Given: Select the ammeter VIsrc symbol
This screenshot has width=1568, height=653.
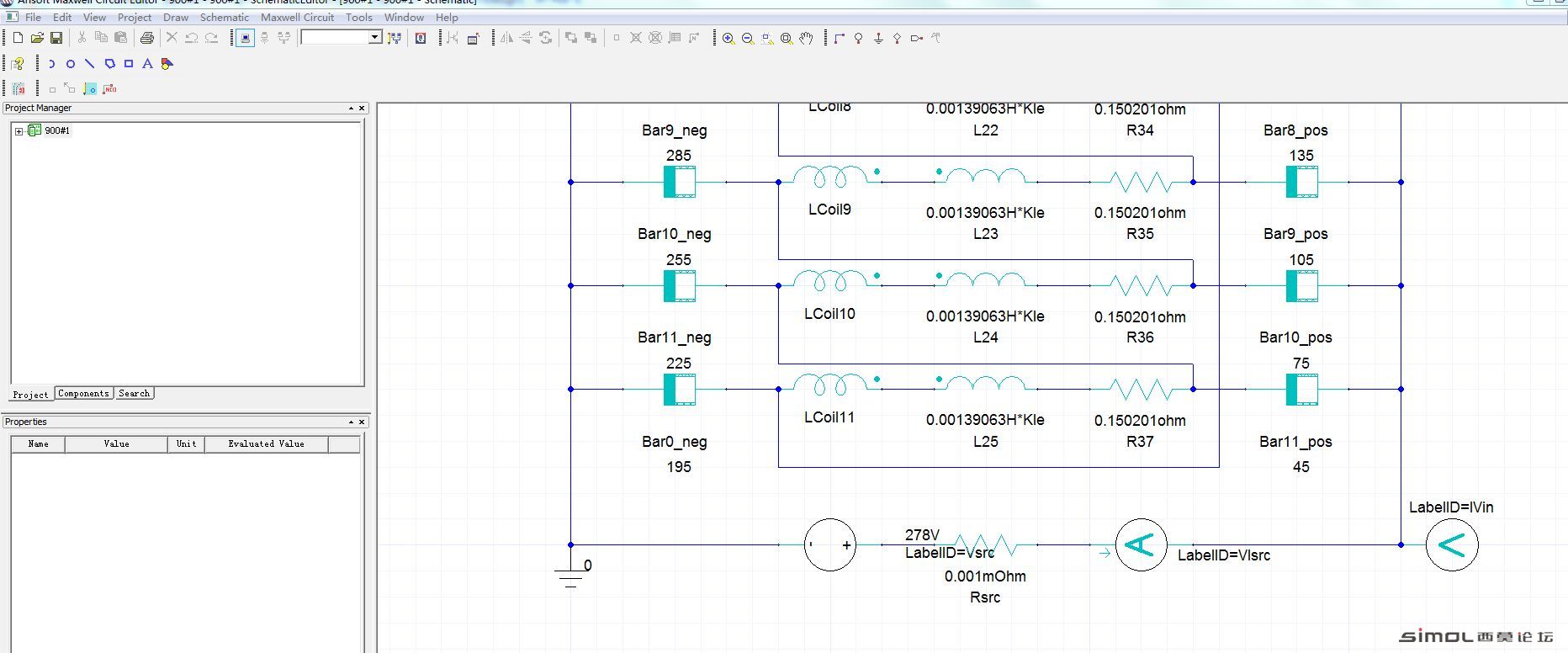Looking at the screenshot, I should click(x=1141, y=545).
